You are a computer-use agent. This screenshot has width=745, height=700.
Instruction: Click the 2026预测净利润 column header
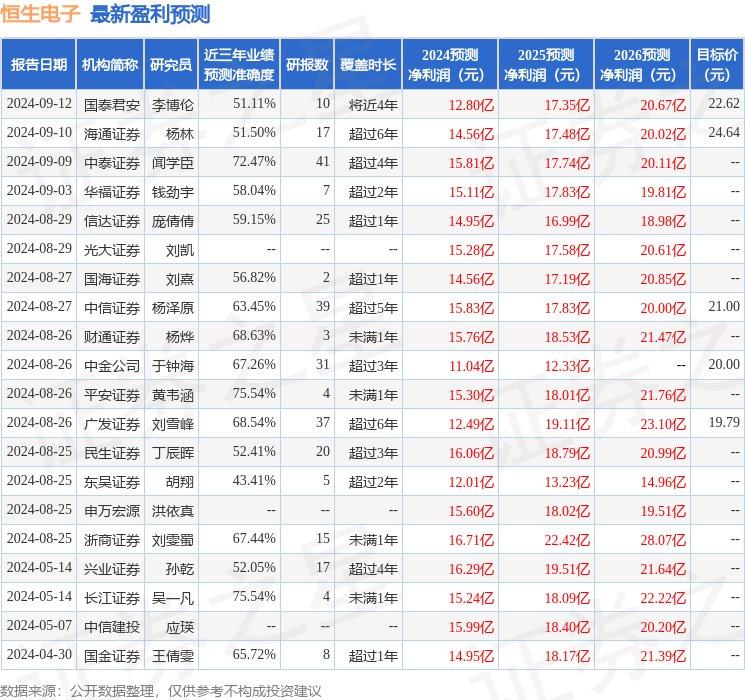click(x=642, y=65)
